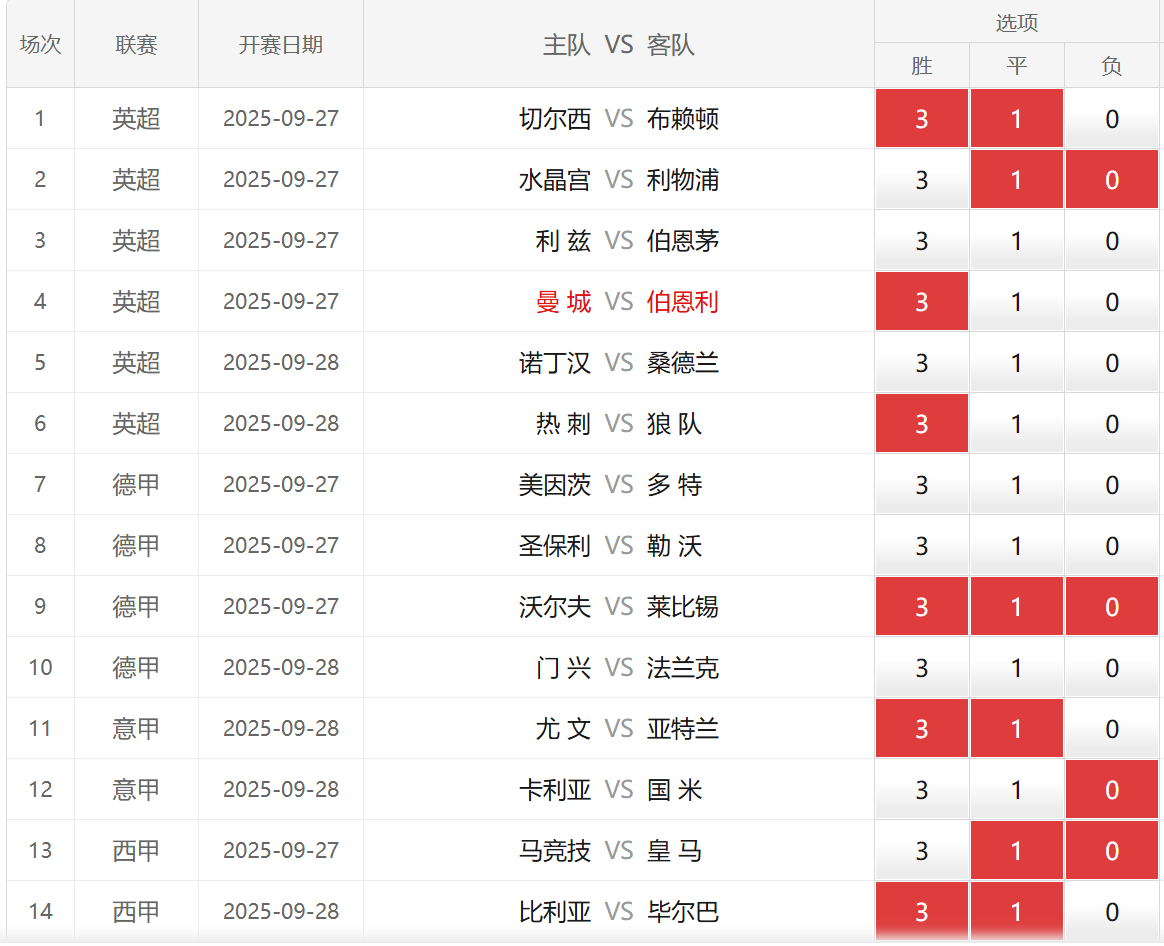Select win (3) for 马竞技 vs 皇马
The image size is (1164, 946).
[x=921, y=851]
